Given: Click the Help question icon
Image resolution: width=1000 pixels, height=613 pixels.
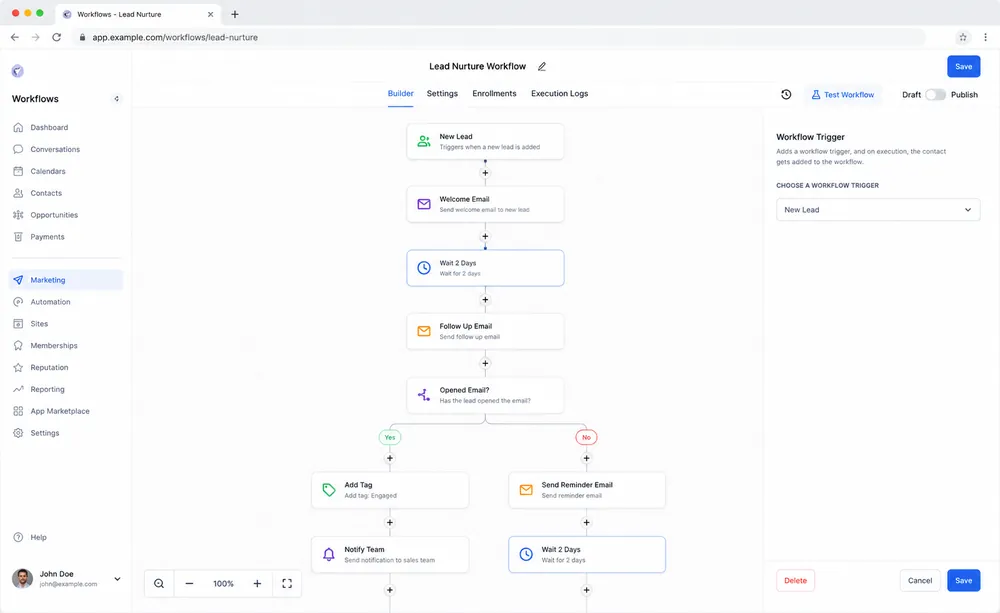Looking at the screenshot, I should [x=18, y=537].
